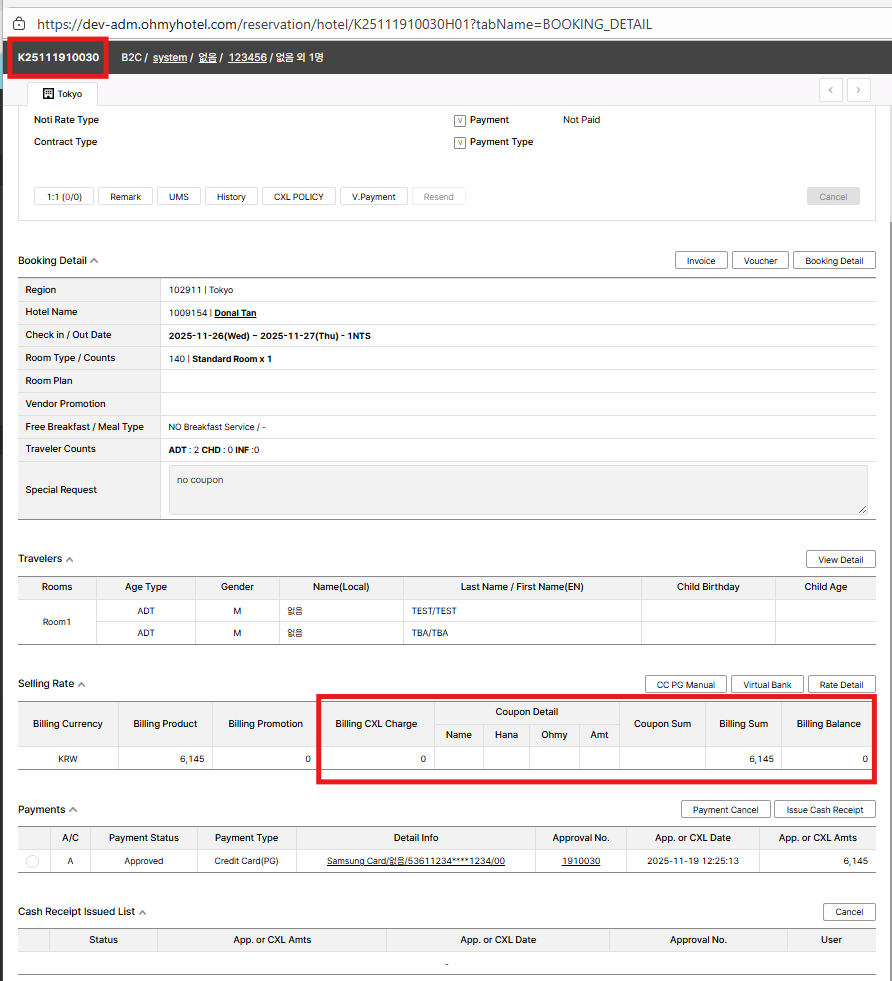The height and width of the screenshot is (981, 892).
Task: Toggle the V icon beside Payment Type
Action: click(460, 142)
